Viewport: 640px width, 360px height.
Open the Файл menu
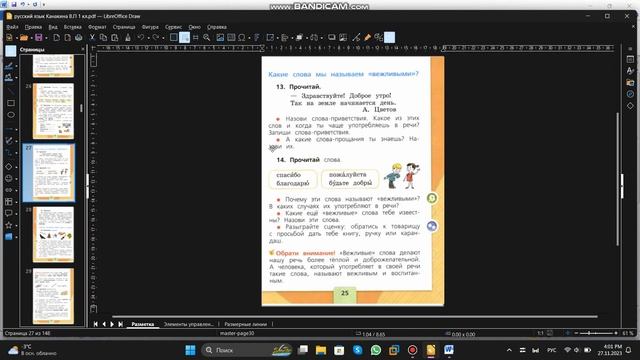12,27
